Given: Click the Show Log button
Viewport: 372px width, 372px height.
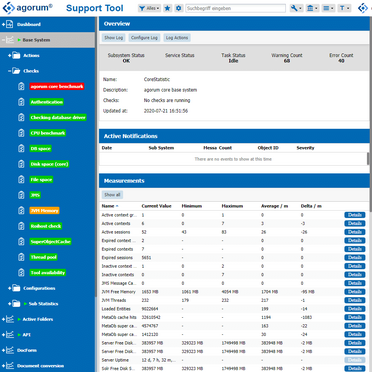Looking at the screenshot, I should 114,38.
